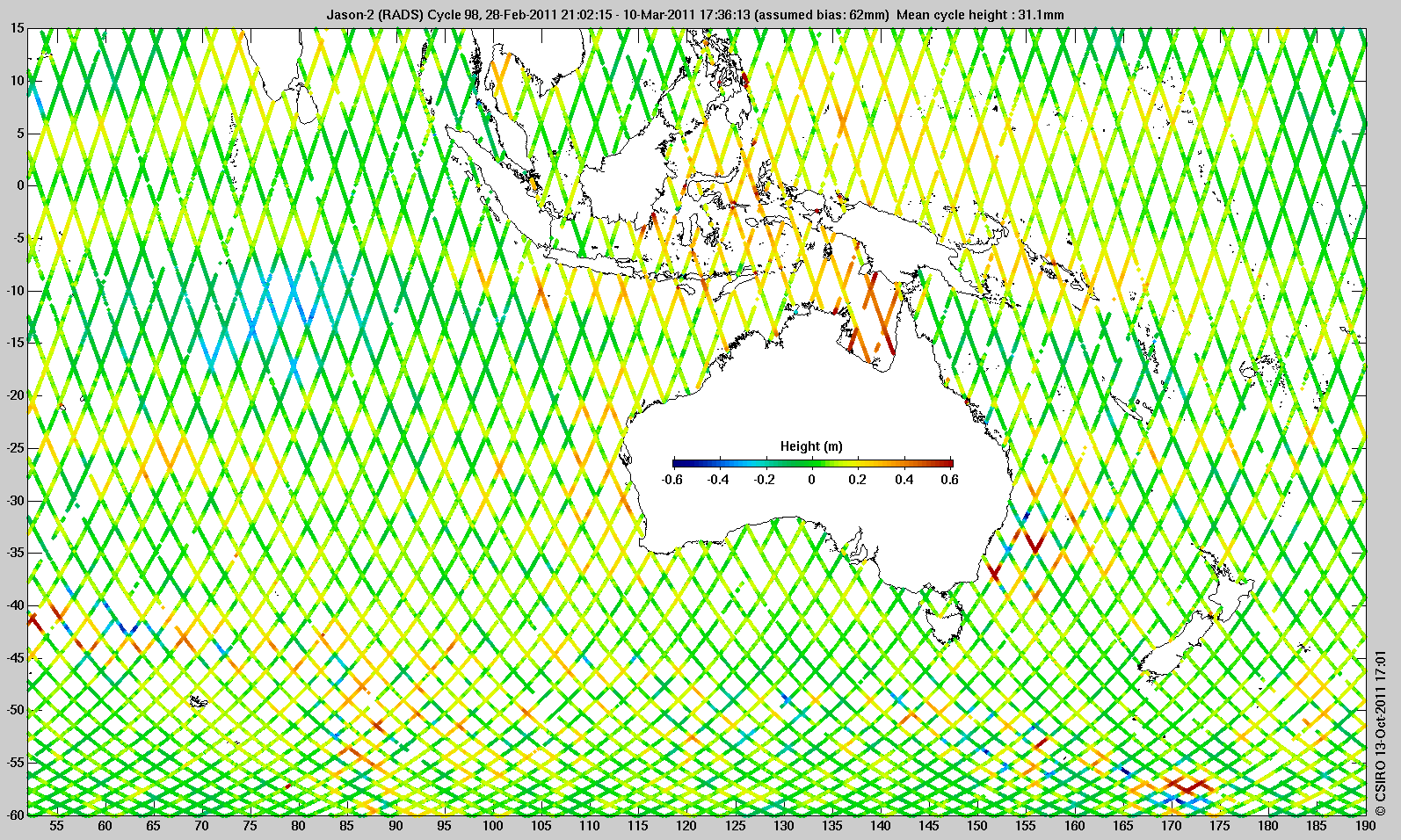Click longitude axis label '90'
The image size is (1401, 840).
coord(396,826)
